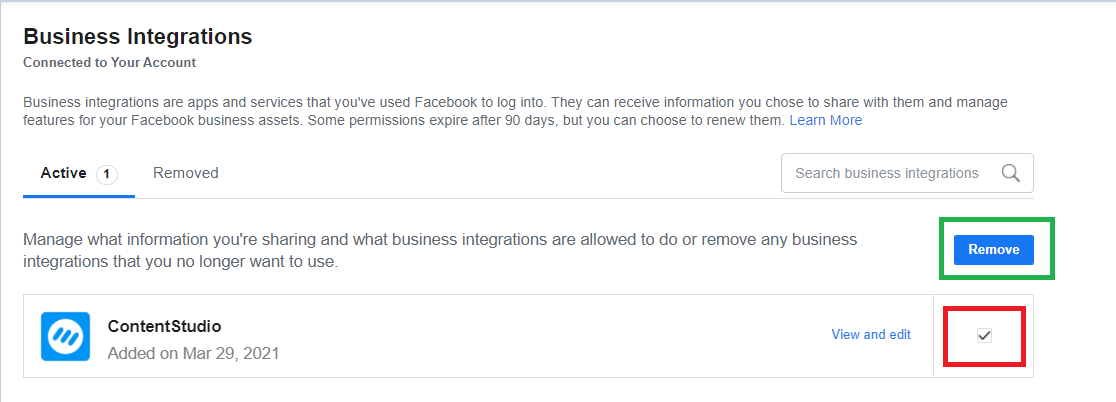Click the Active tab count badge
The image size is (1116, 402).
pyautogui.click(x=107, y=174)
